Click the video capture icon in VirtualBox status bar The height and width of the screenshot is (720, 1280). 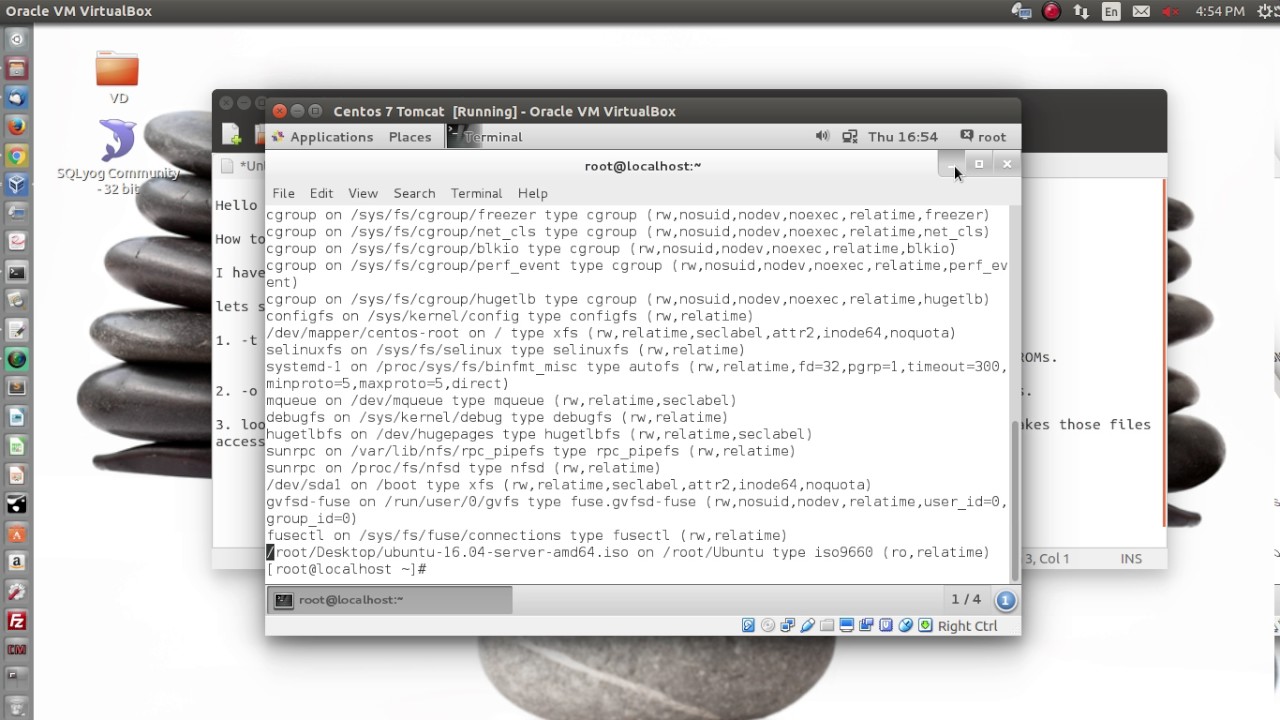click(x=866, y=625)
